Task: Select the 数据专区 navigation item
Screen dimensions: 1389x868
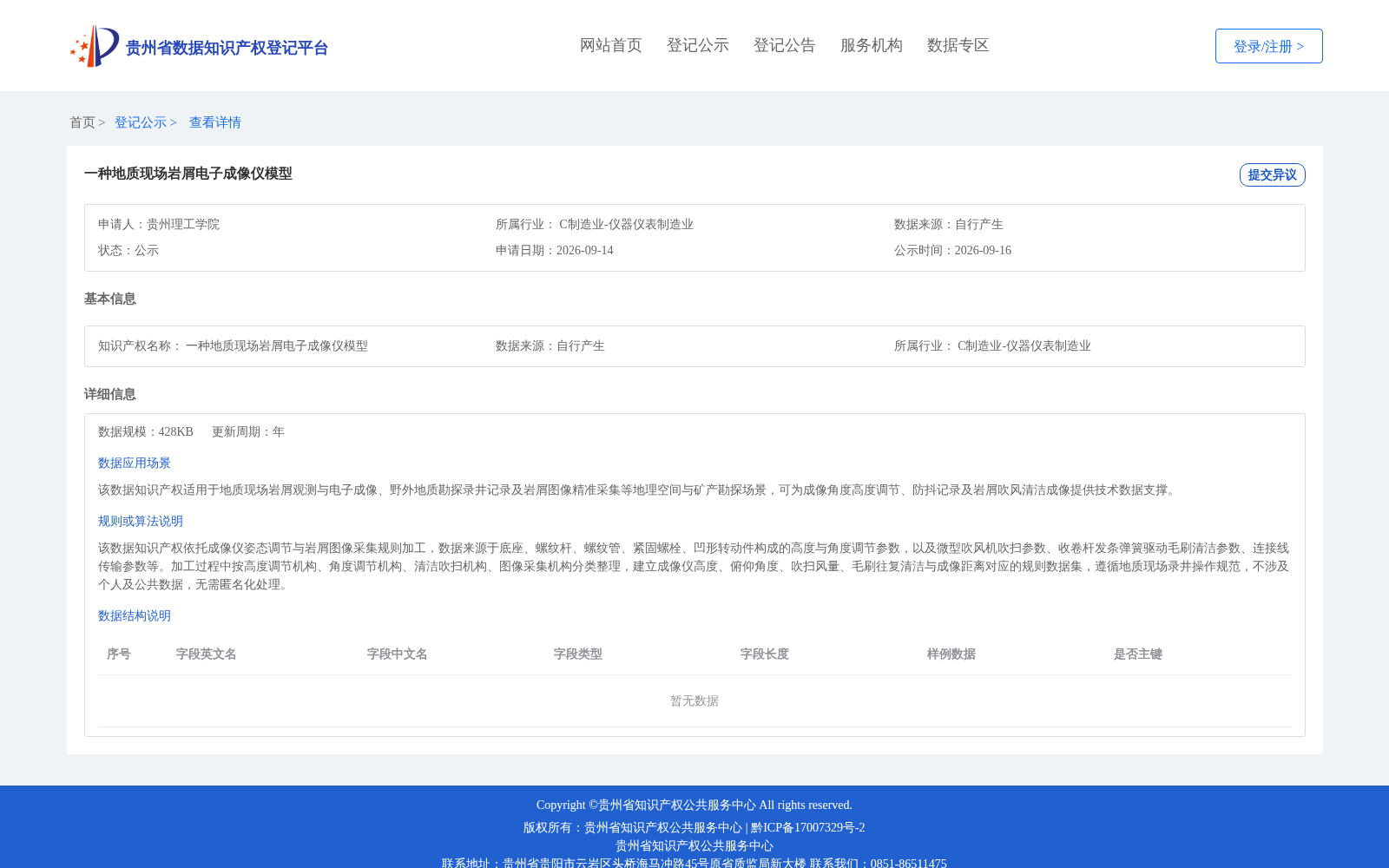Action: (x=958, y=45)
